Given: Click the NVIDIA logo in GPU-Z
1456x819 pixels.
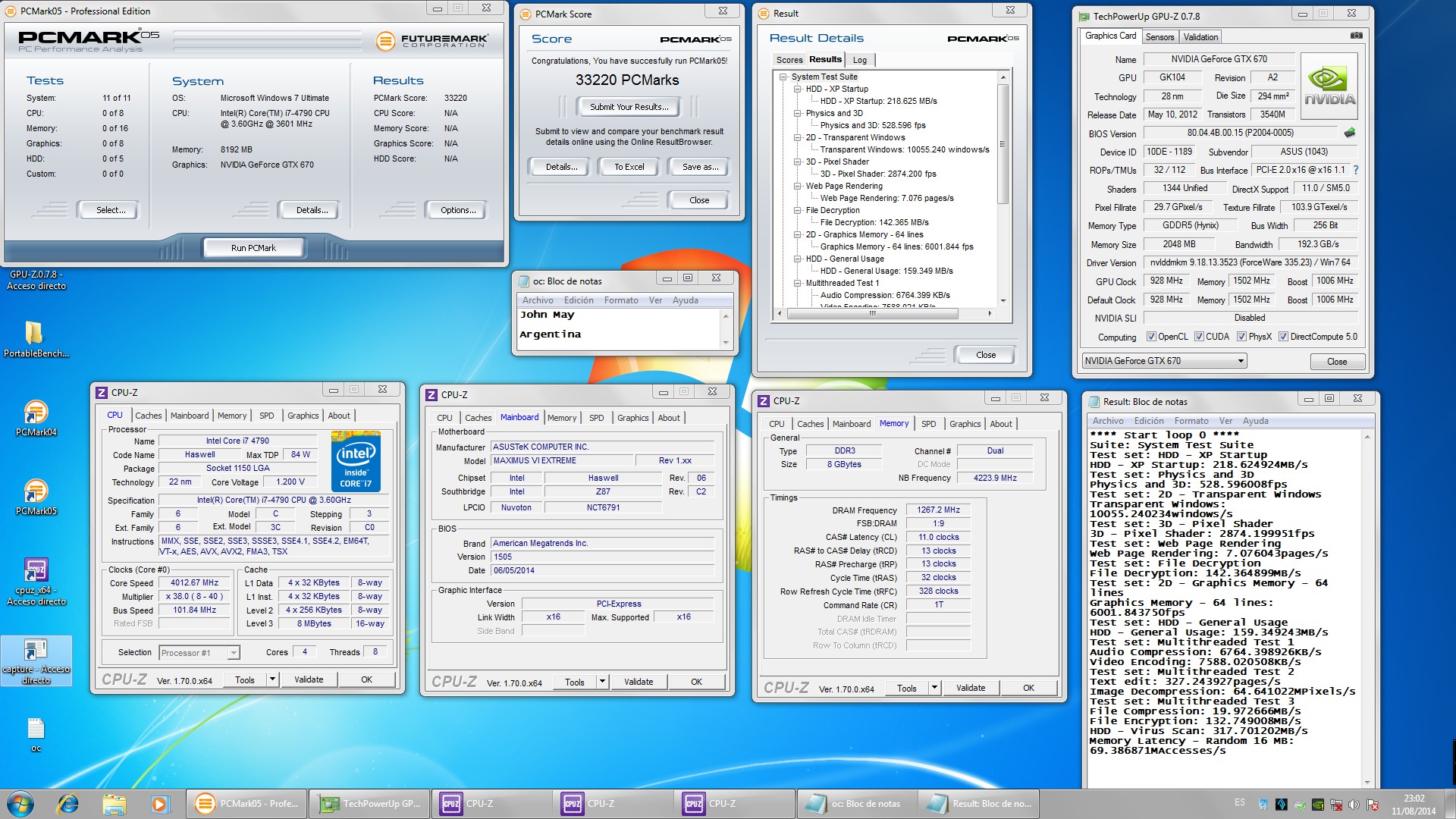Looking at the screenshot, I should pos(1330,86).
